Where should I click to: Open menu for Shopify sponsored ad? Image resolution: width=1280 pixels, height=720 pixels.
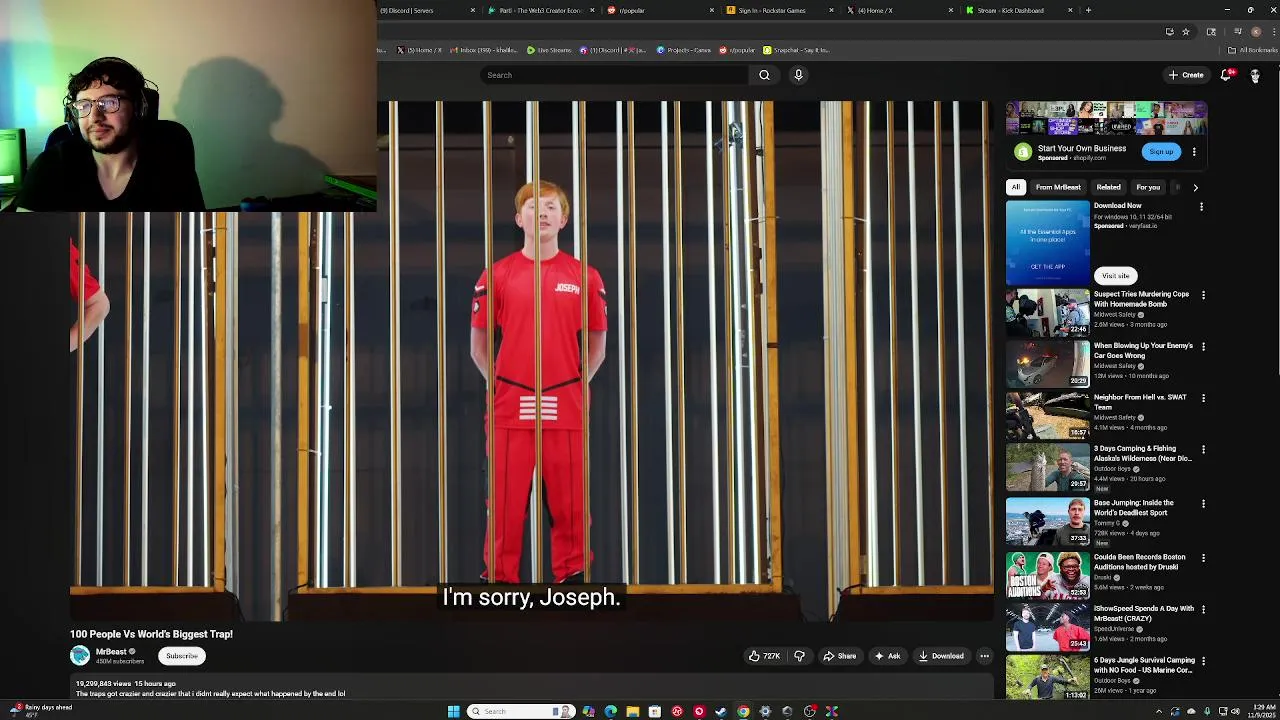(x=1194, y=152)
